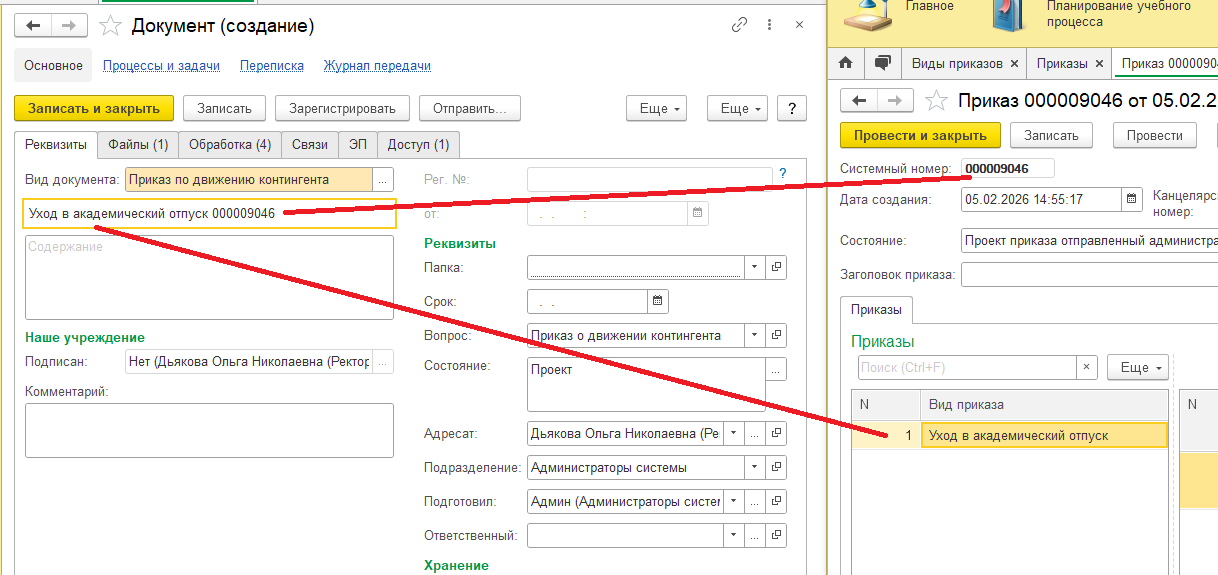Open the discussions chat bubble icon

(882, 63)
